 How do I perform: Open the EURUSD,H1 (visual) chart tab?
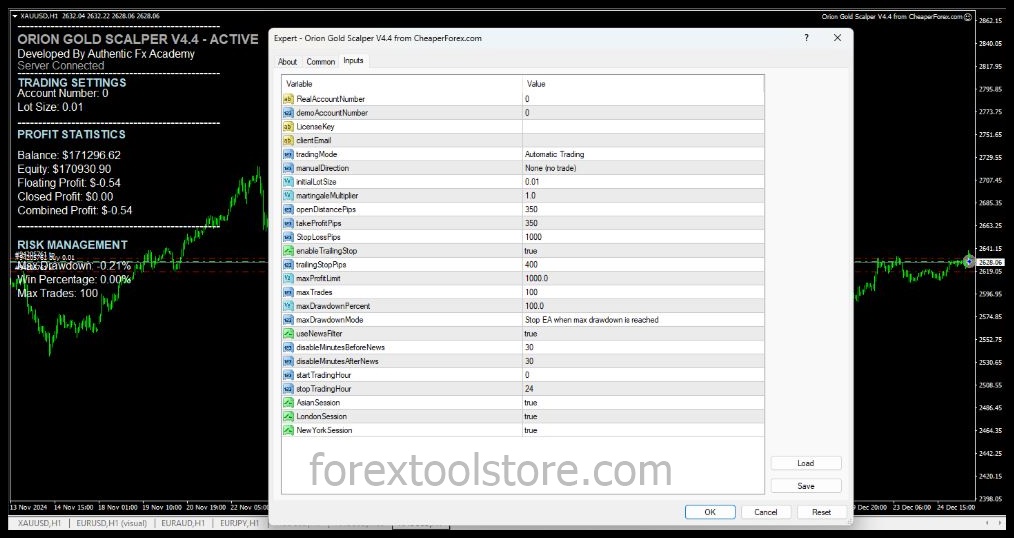tap(112, 523)
